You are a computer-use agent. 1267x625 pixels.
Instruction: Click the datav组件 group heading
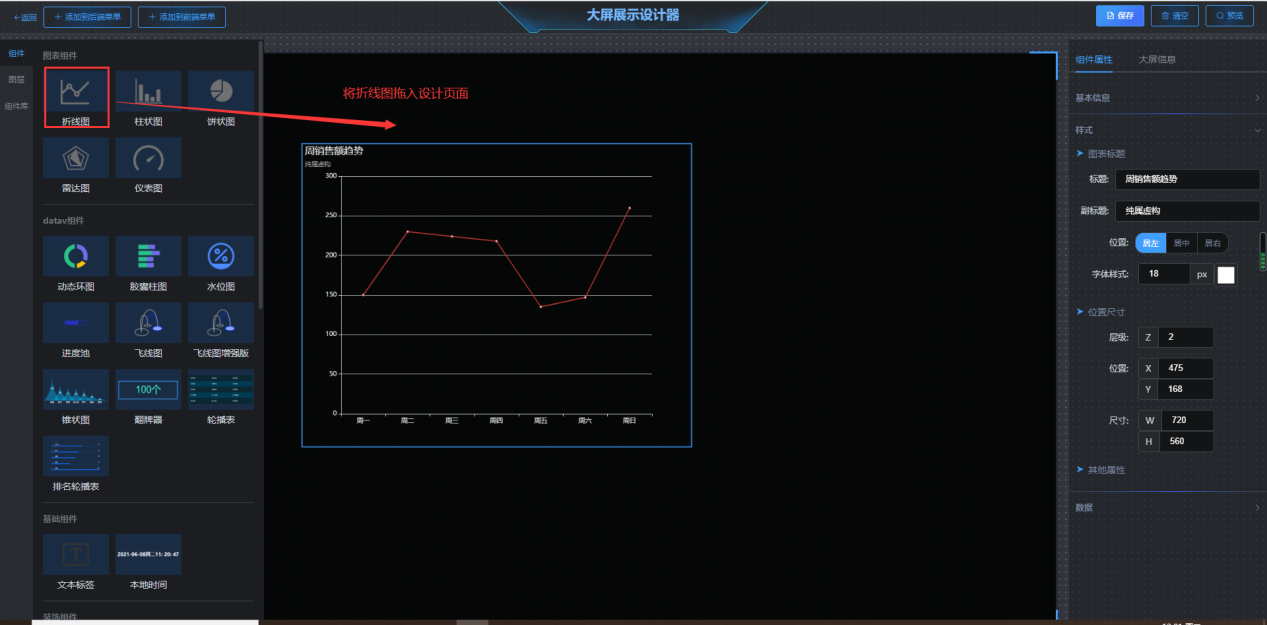(64, 220)
